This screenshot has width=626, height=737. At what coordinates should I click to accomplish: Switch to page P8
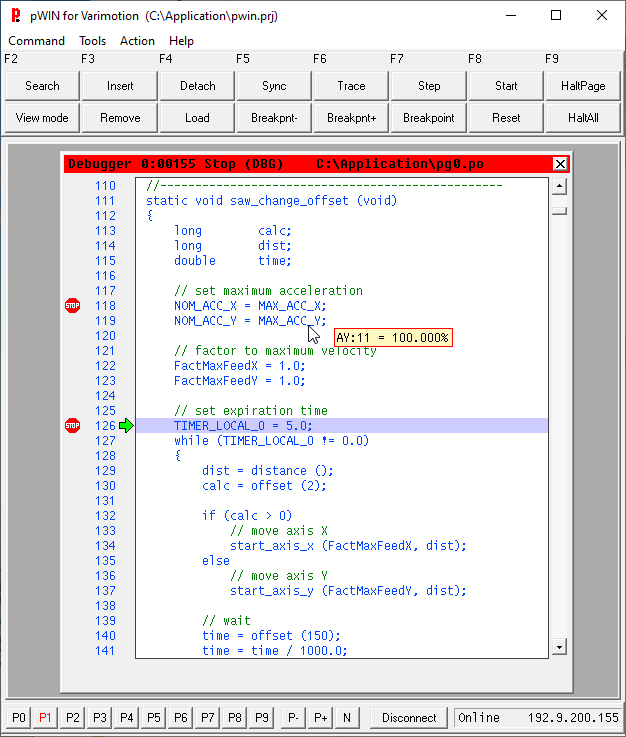pos(235,718)
